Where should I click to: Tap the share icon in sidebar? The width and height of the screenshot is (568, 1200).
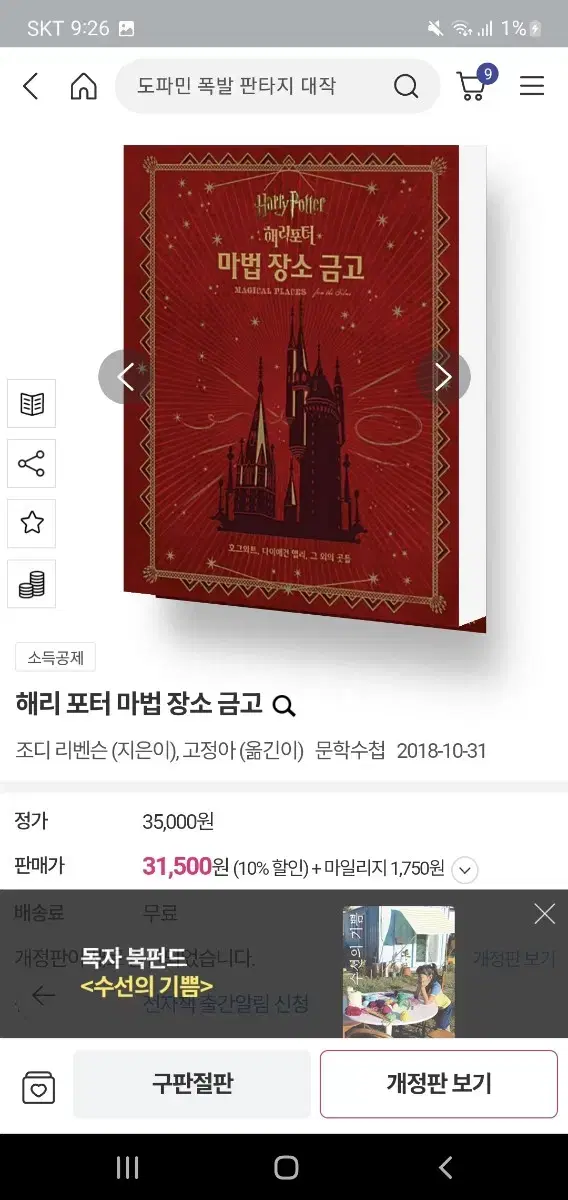coord(32,464)
